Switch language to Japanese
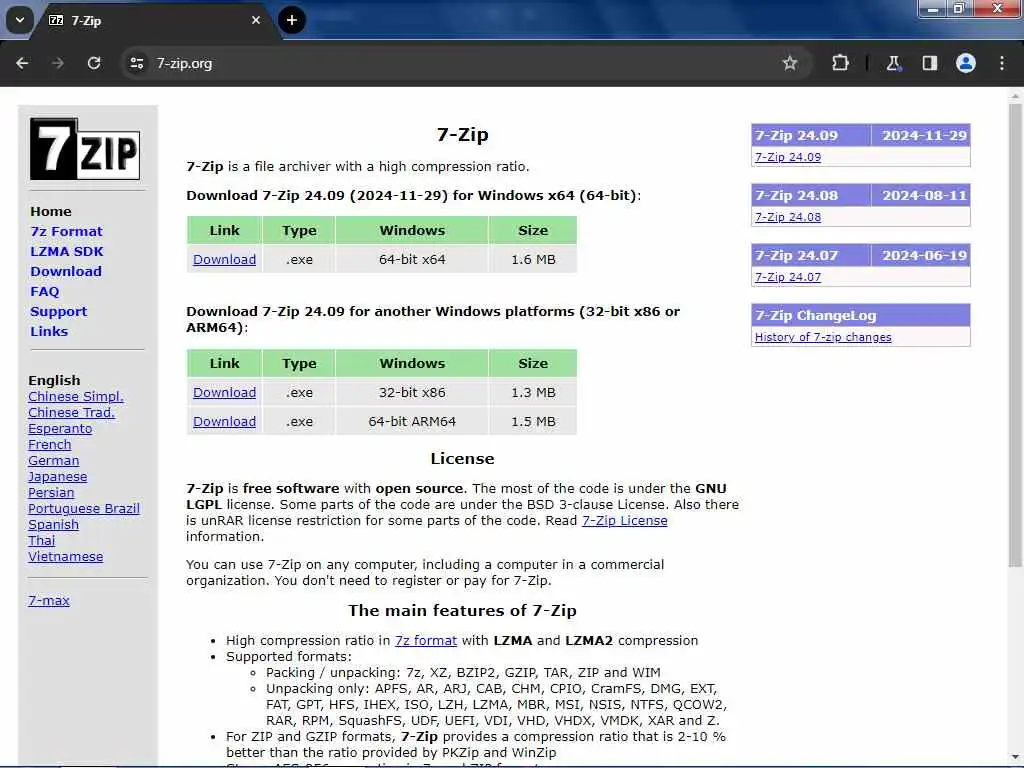This screenshot has width=1024, height=768. (x=57, y=477)
